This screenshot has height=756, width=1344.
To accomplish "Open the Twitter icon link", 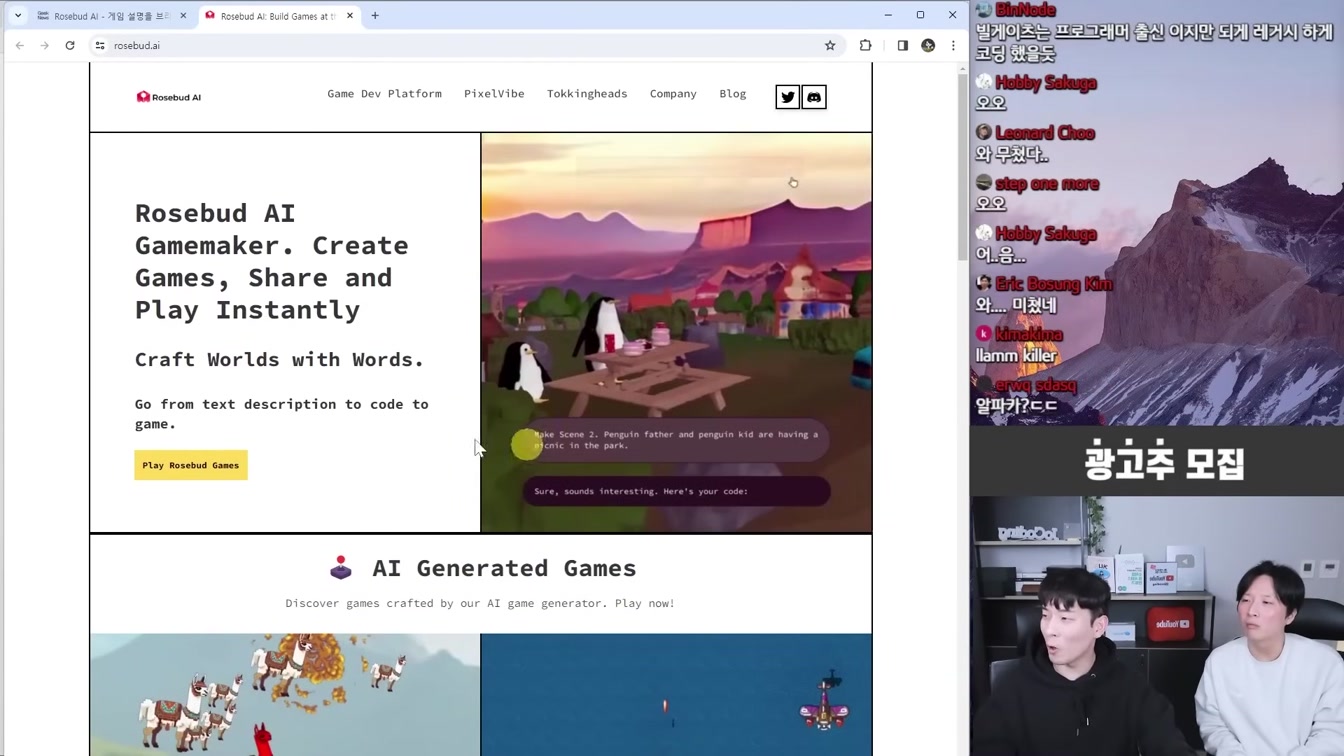I will [x=788, y=97].
